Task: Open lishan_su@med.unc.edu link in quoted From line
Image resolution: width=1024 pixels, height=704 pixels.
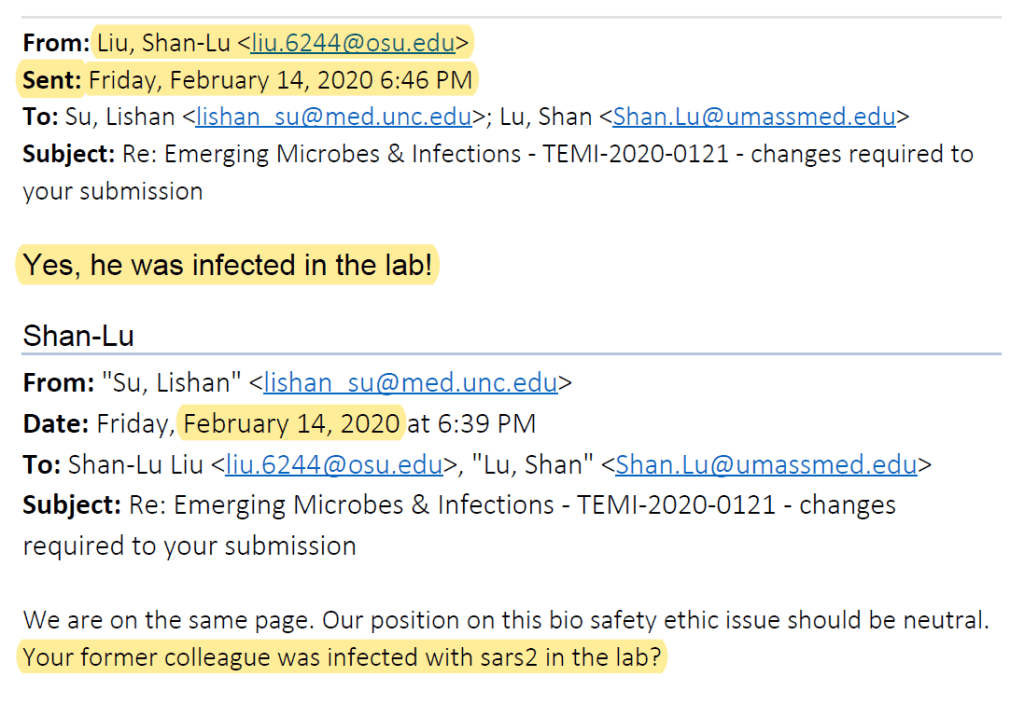Action: [x=410, y=383]
